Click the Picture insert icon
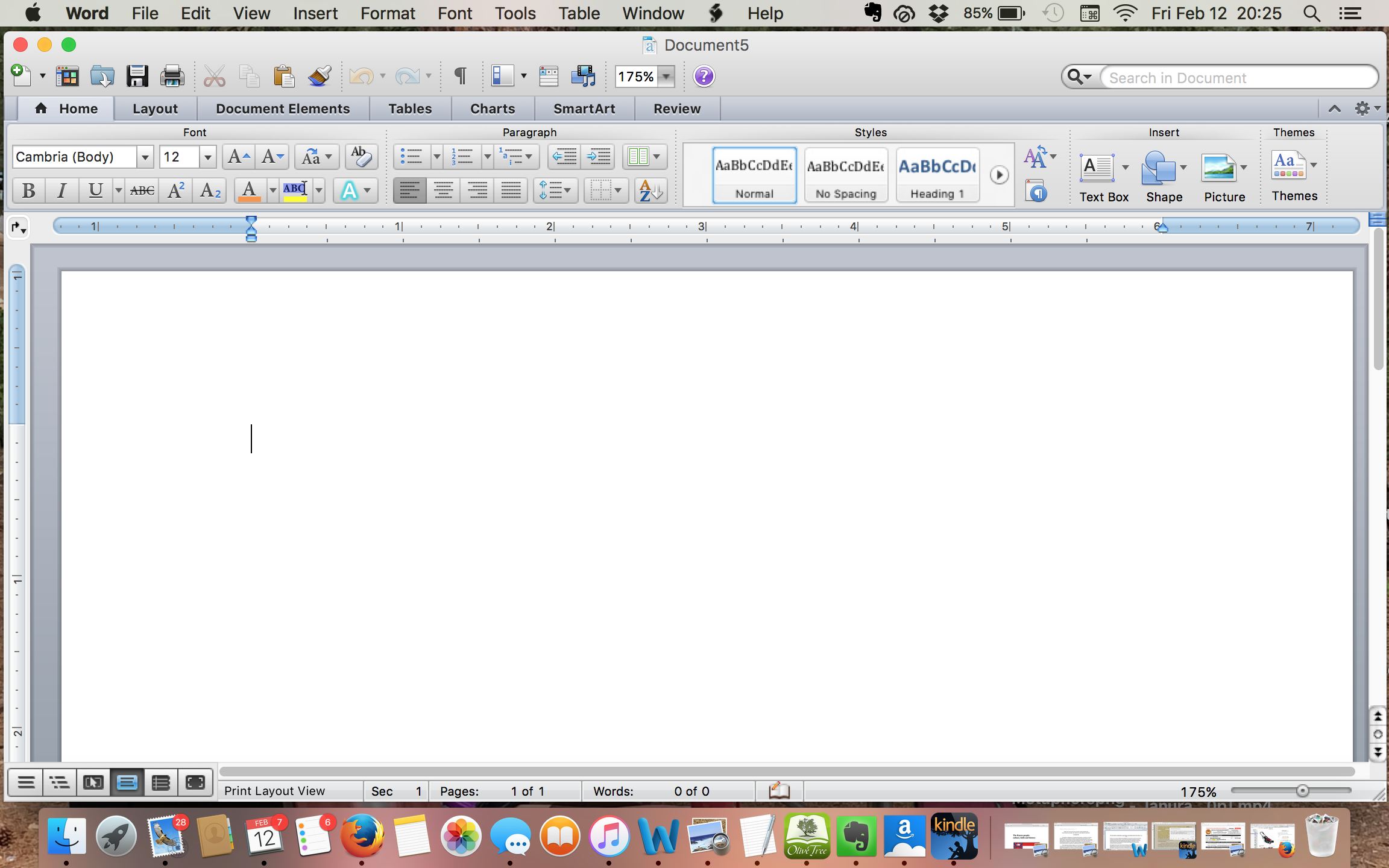 (x=1218, y=168)
